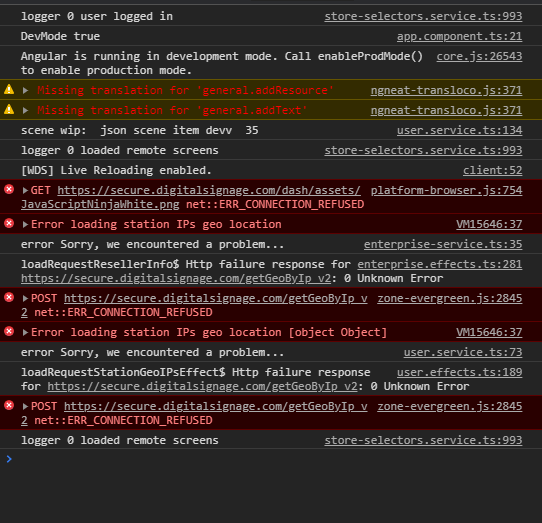Open VM15646:37 on the [object Object] error row
The image size is (542, 523).
pyautogui.click(x=489, y=333)
